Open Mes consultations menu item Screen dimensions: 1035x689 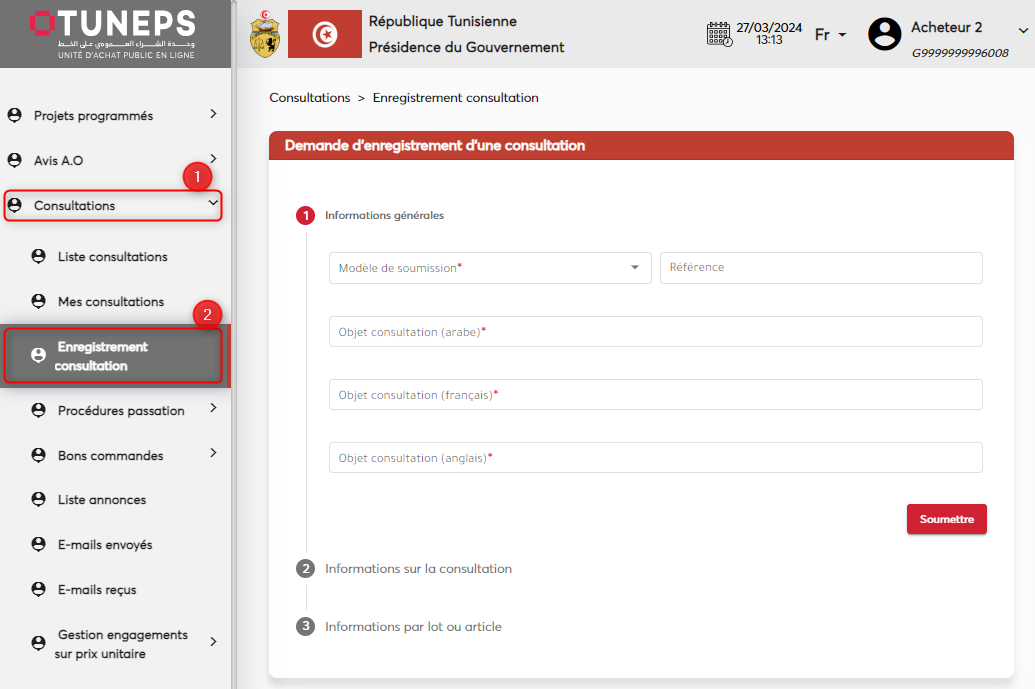(x=110, y=302)
